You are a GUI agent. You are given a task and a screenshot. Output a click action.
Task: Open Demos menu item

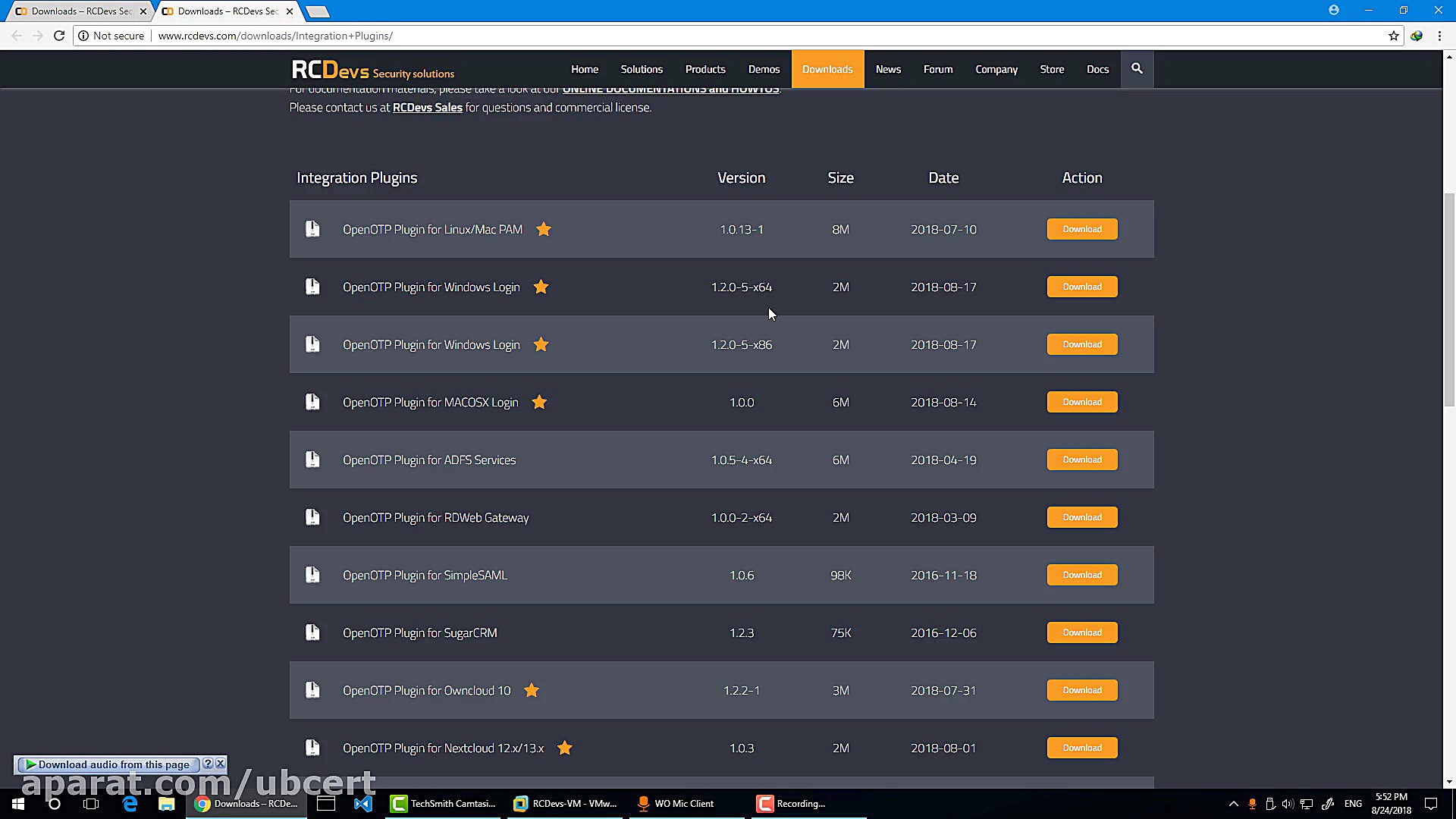coord(764,69)
